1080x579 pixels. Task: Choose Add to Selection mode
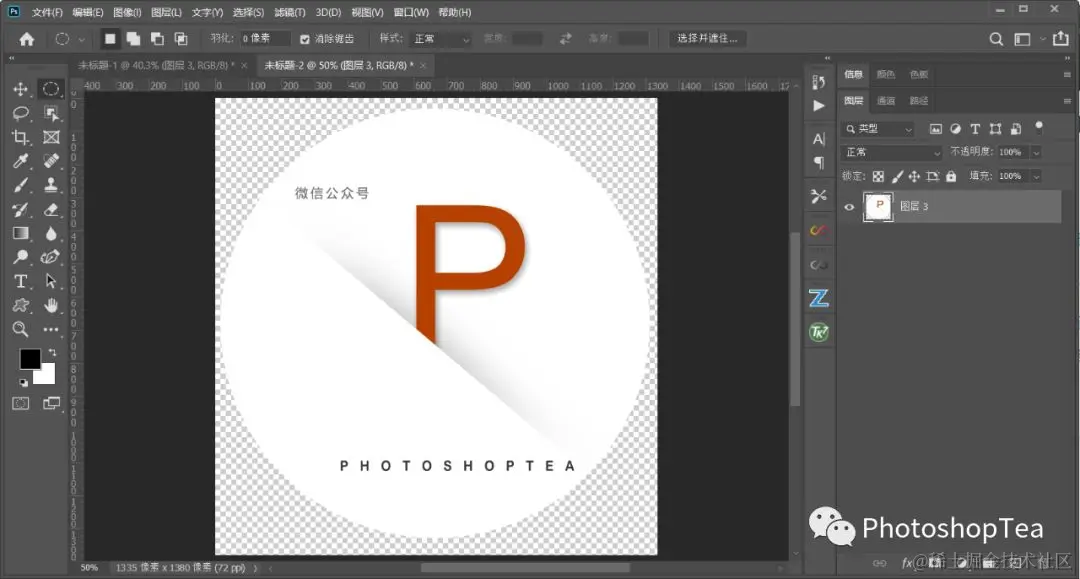pyautogui.click(x=133, y=39)
